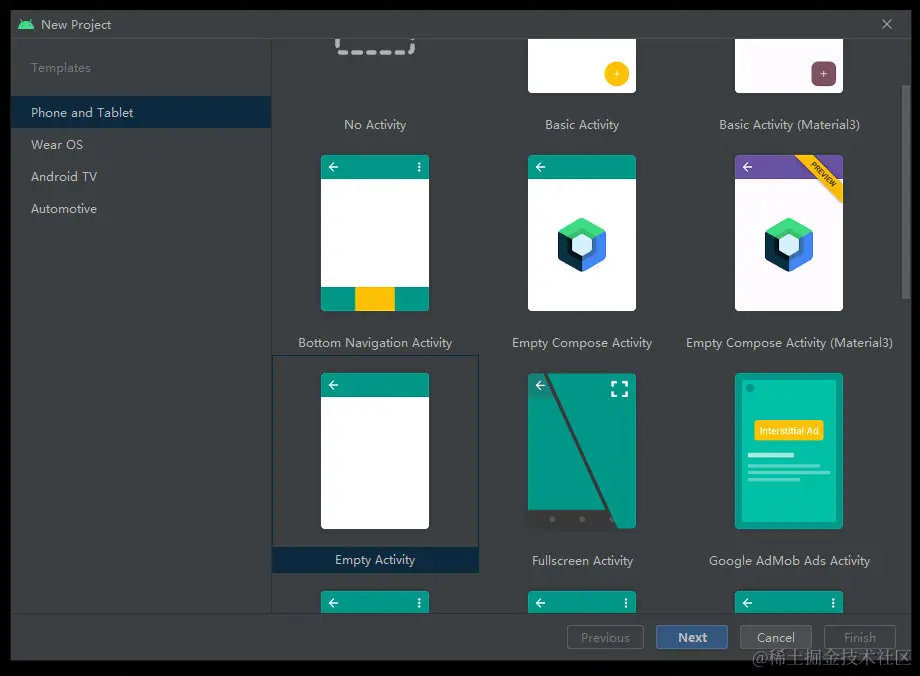Viewport: 920px width, 676px height.
Task: Click the yellow tab in Bottom Navigation preview
Action: click(374, 299)
